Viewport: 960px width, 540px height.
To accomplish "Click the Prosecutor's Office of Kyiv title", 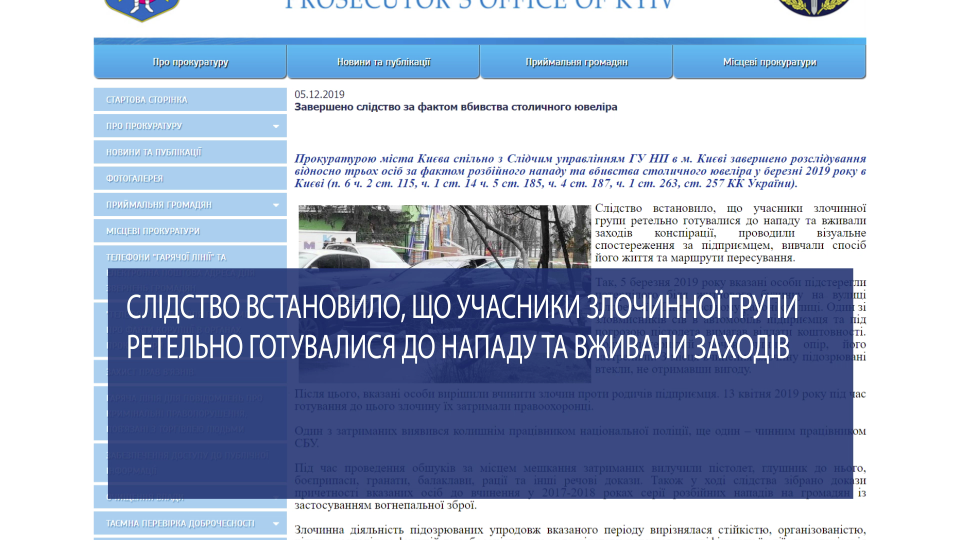I will pyautogui.click(x=479, y=6).
